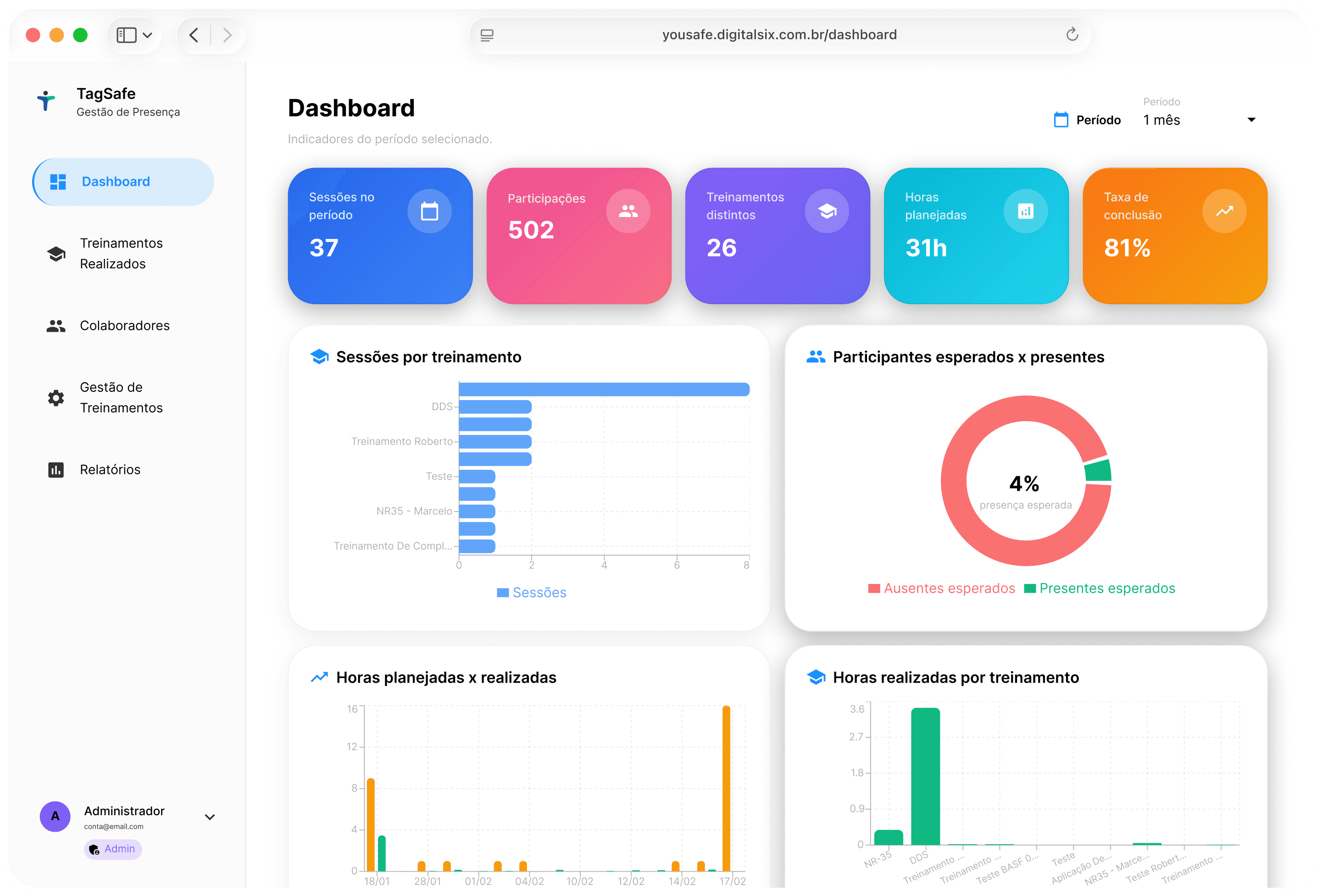Toggle Ausentes esperados legend item

click(941, 588)
